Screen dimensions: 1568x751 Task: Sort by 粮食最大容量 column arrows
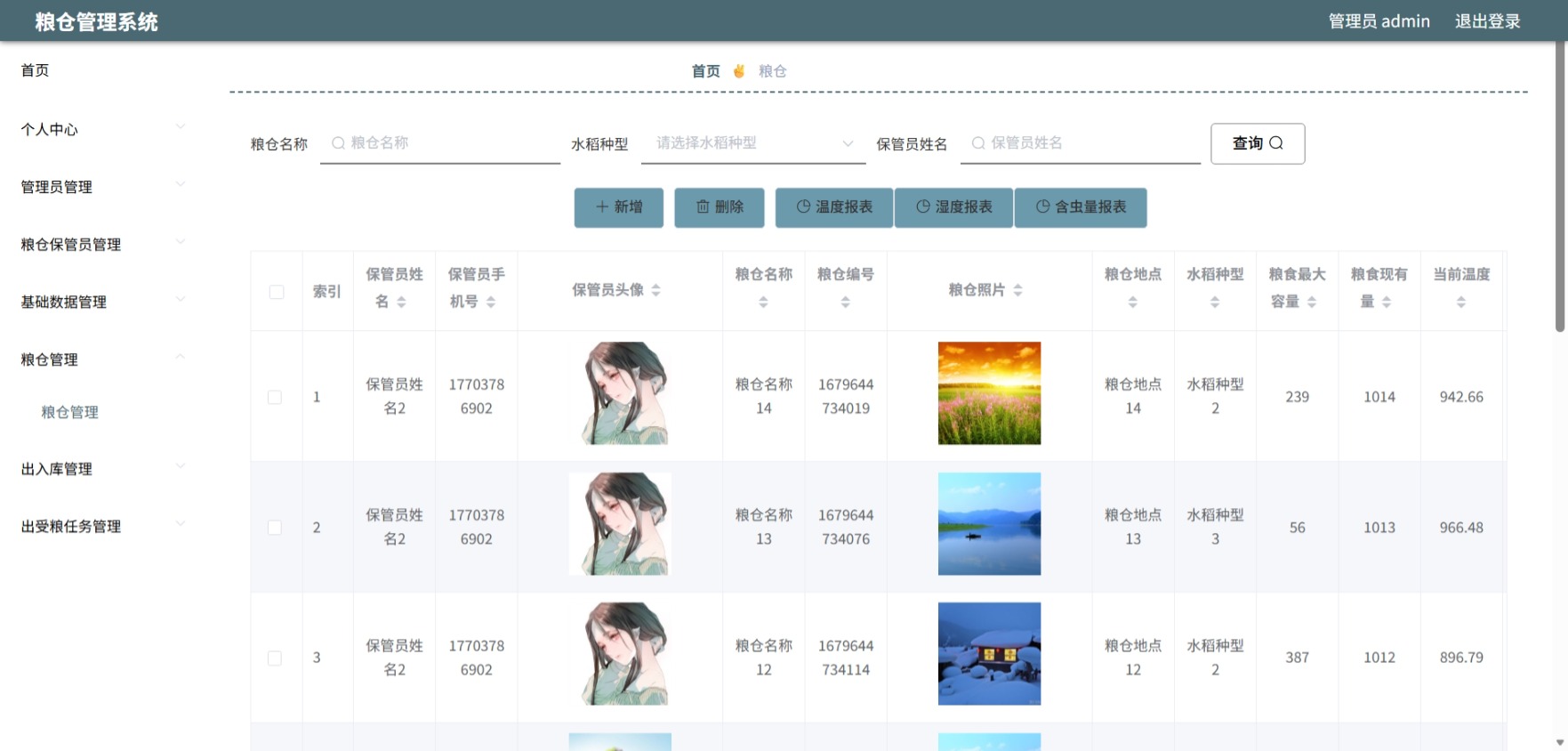(x=1312, y=303)
